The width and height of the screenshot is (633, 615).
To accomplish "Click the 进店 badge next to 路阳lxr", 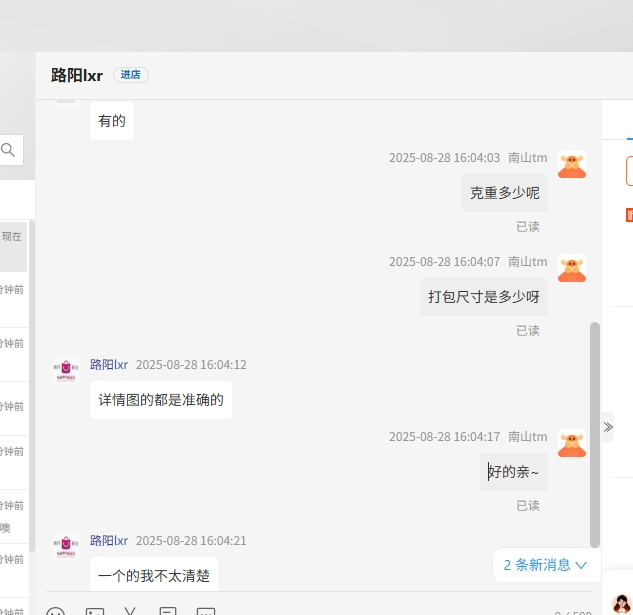I will pyautogui.click(x=130, y=75).
